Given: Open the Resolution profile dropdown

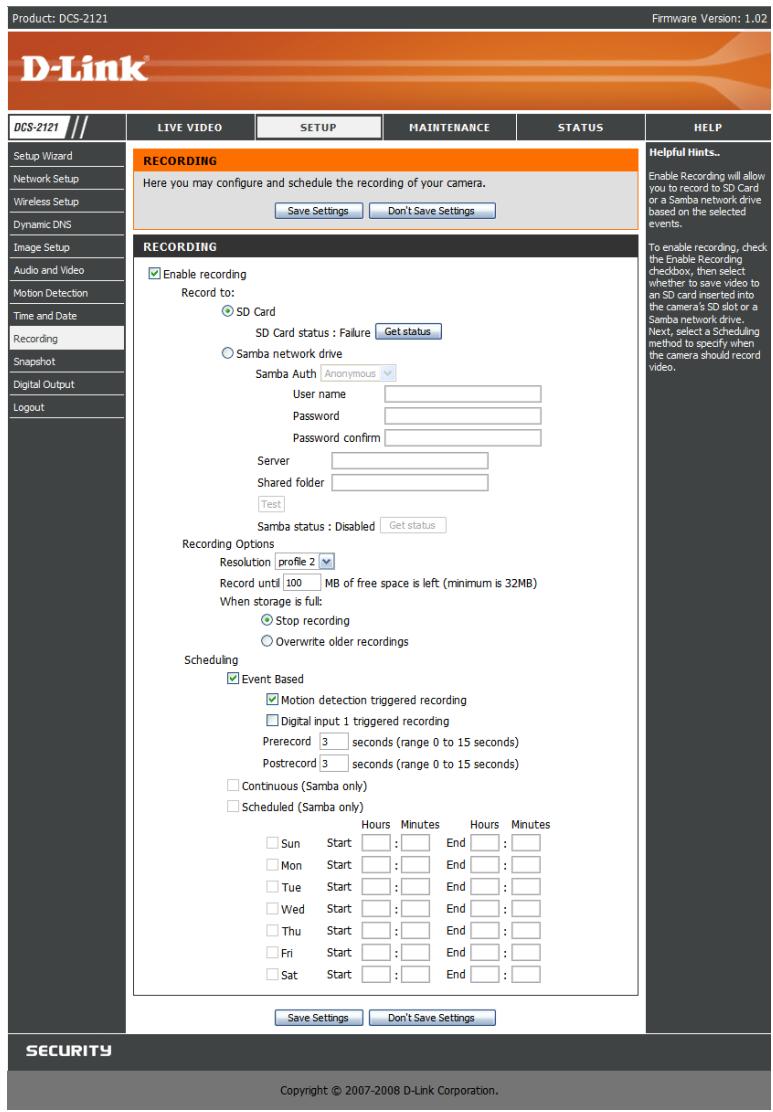Looking at the screenshot, I should (x=304, y=562).
